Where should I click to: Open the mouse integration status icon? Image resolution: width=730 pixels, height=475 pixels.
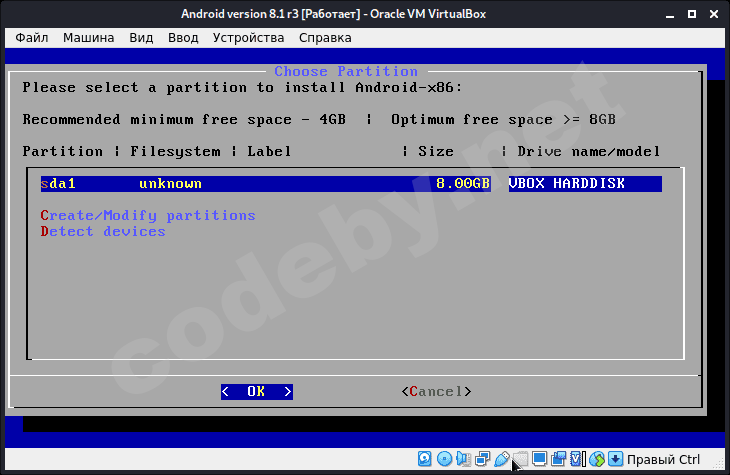pos(596,459)
